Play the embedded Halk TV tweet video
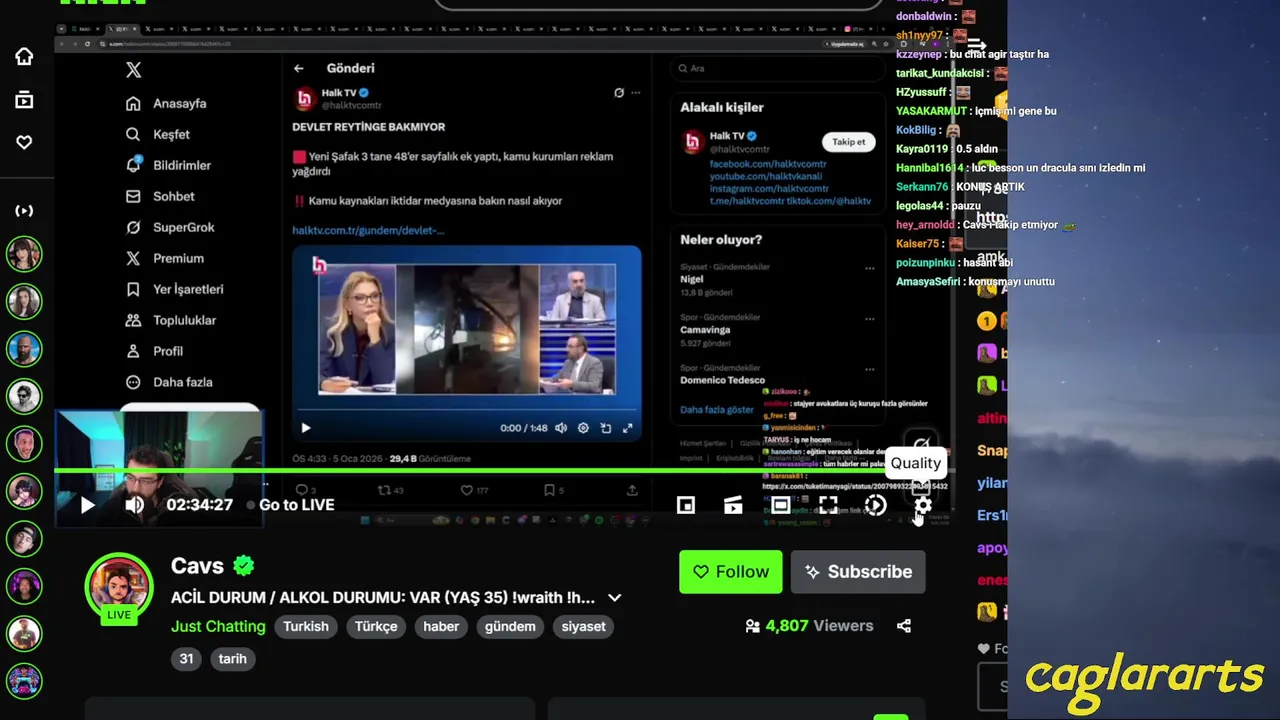This screenshot has height=720, width=1280. (x=306, y=428)
